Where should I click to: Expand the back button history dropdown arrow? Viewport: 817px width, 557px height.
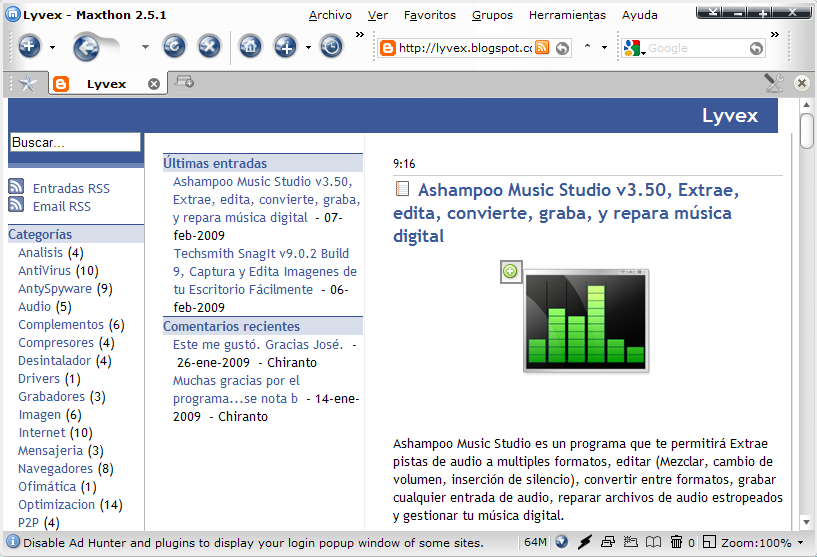145,47
